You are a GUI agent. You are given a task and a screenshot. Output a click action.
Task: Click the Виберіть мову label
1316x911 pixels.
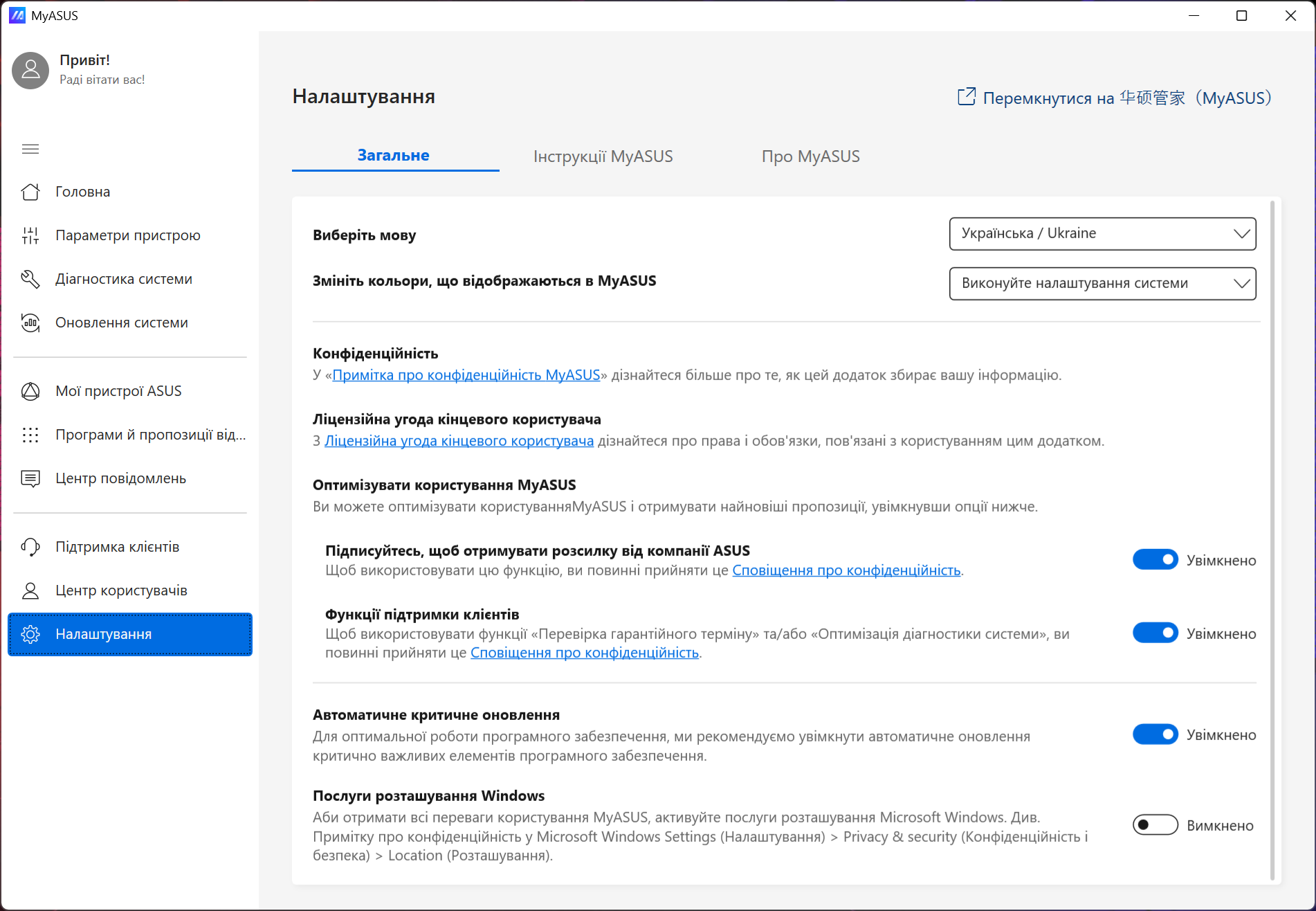tap(364, 235)
